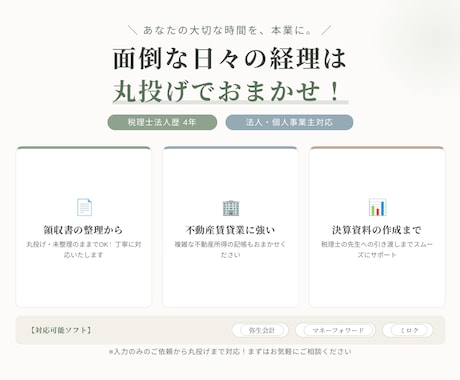The image size is (460, 380).
Task: Click the 面倒な日々の経理は headline
Action: 230,59
